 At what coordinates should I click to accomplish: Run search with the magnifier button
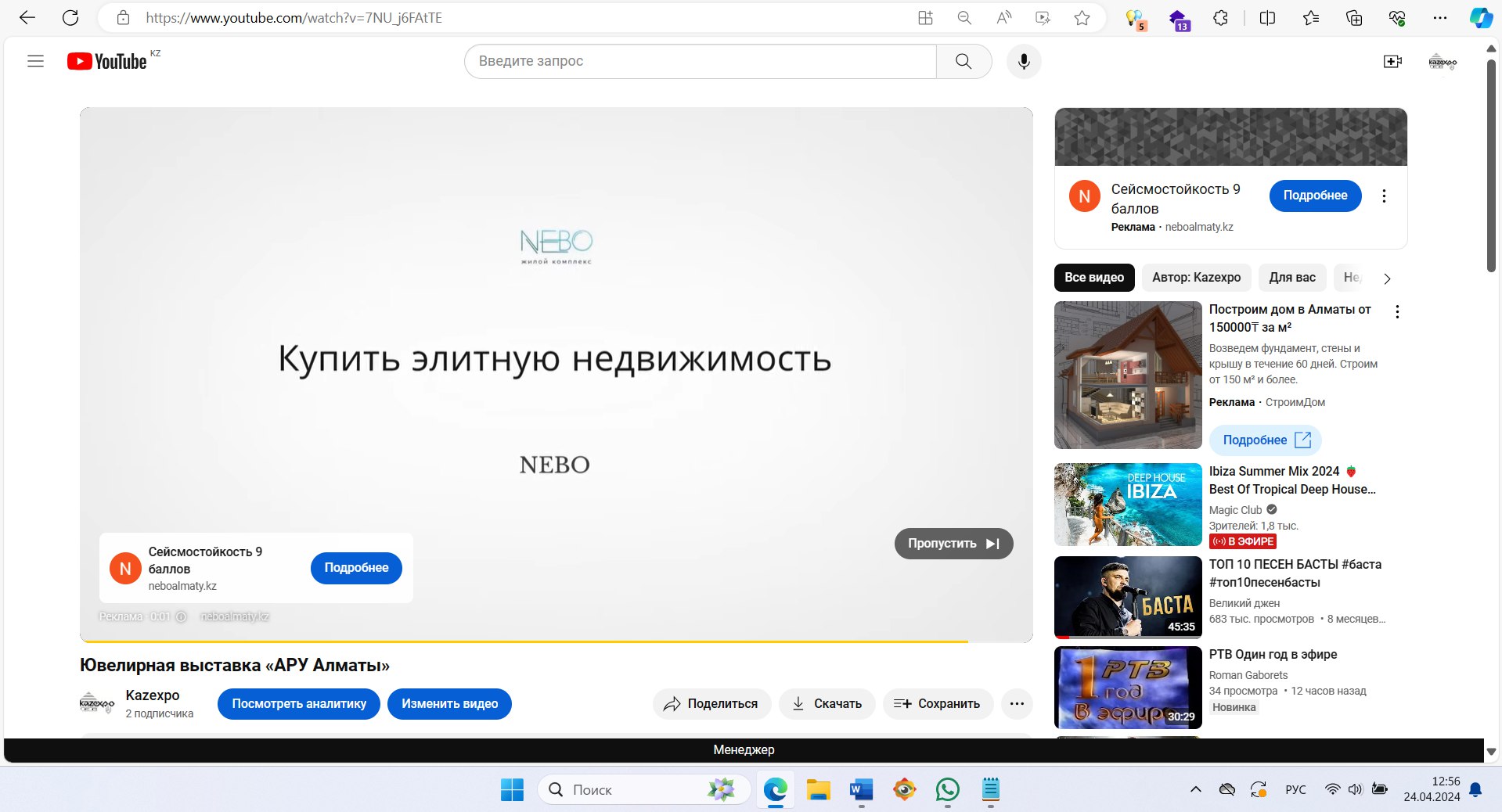(964, 61)
